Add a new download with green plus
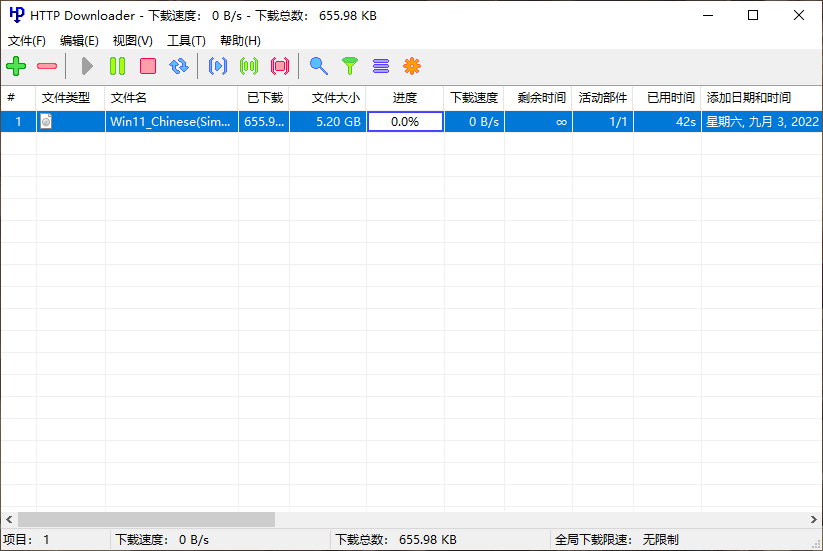823x551 pixels. pyautogui.click(x=16, y=66)
